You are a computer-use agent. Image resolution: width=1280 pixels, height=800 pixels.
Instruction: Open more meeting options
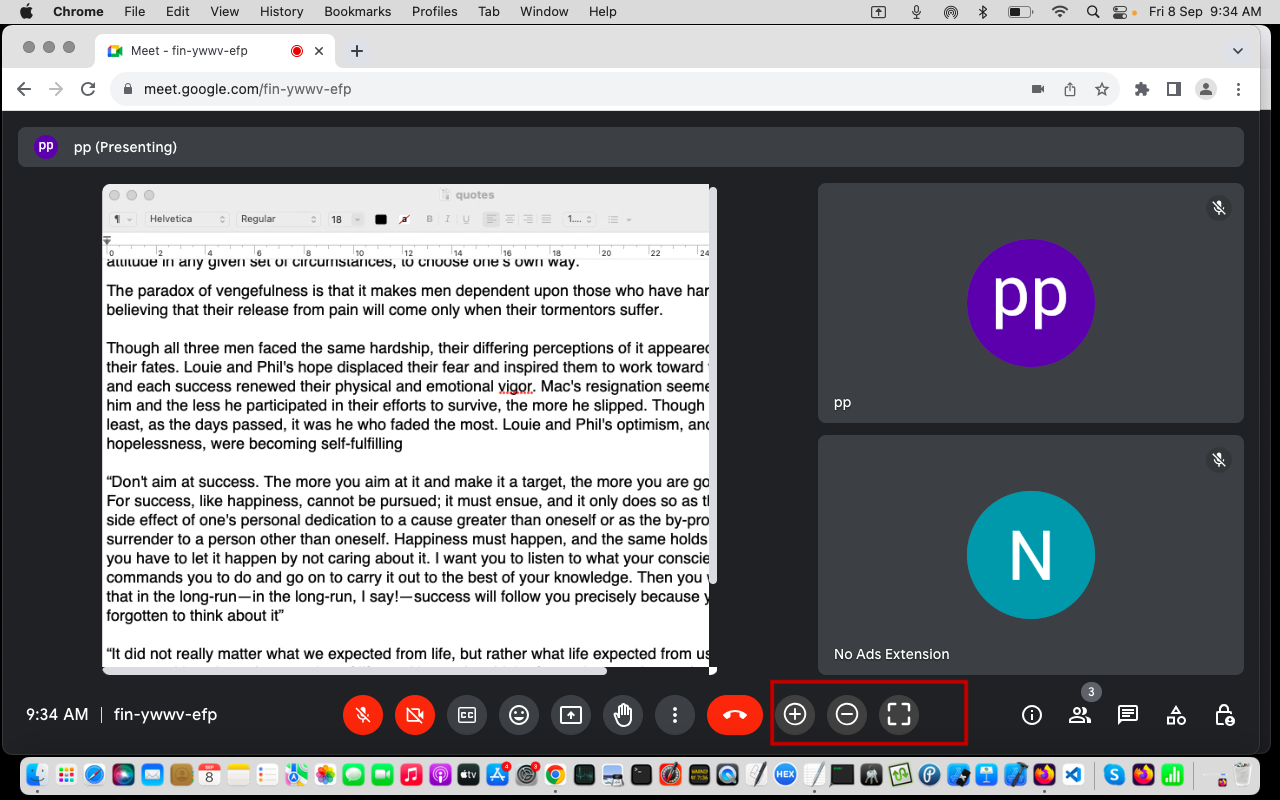tap(675, 714)
